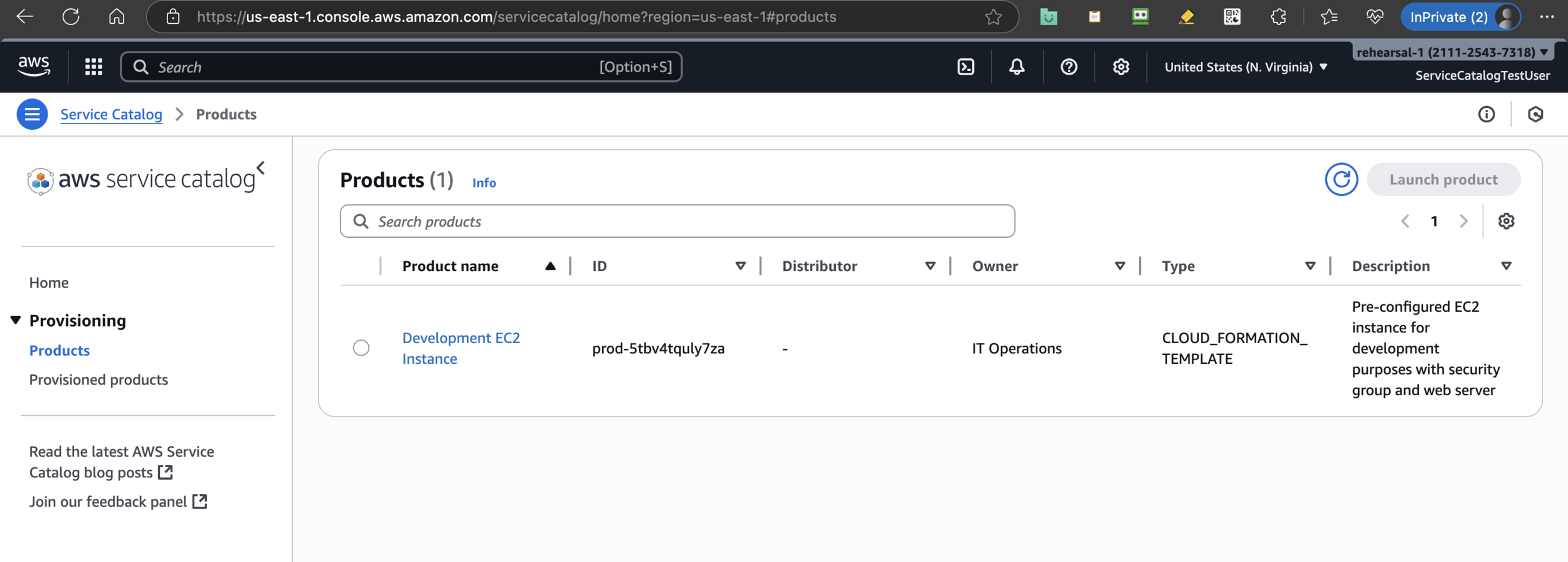The height and width of the screenshot is (562, 1568).
Task: Click the Pre-configured EC2 description text
Action: pos(1426,348)
